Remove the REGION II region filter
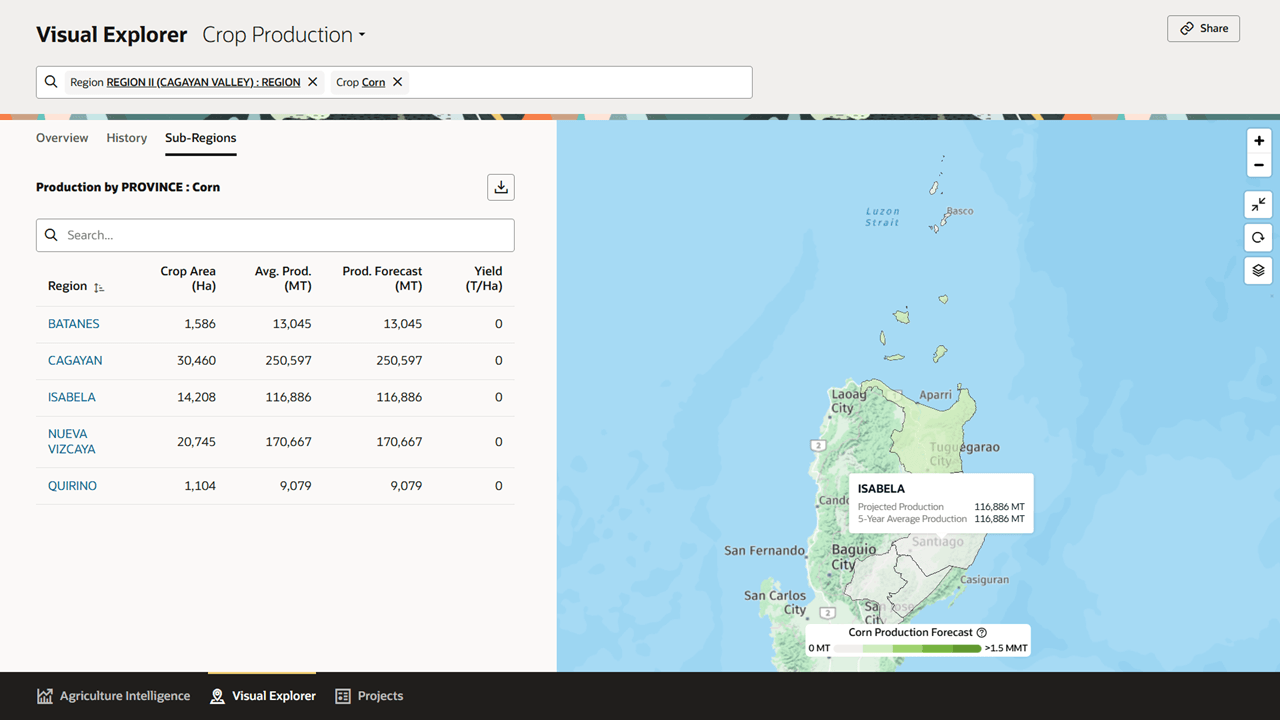 tap(311, 81)
